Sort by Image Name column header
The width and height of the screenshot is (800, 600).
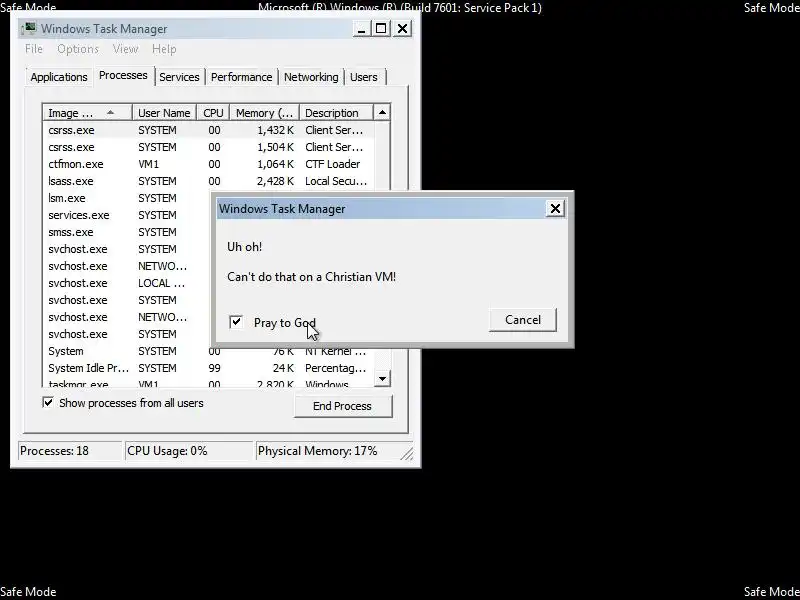(x=87, y=113)
